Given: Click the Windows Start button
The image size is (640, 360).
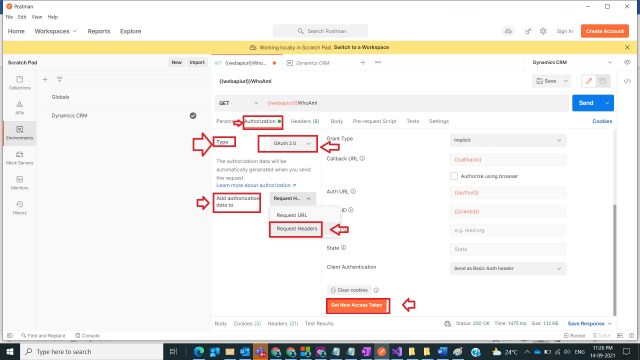Looking at the screenshot, I should coord(10,351).
